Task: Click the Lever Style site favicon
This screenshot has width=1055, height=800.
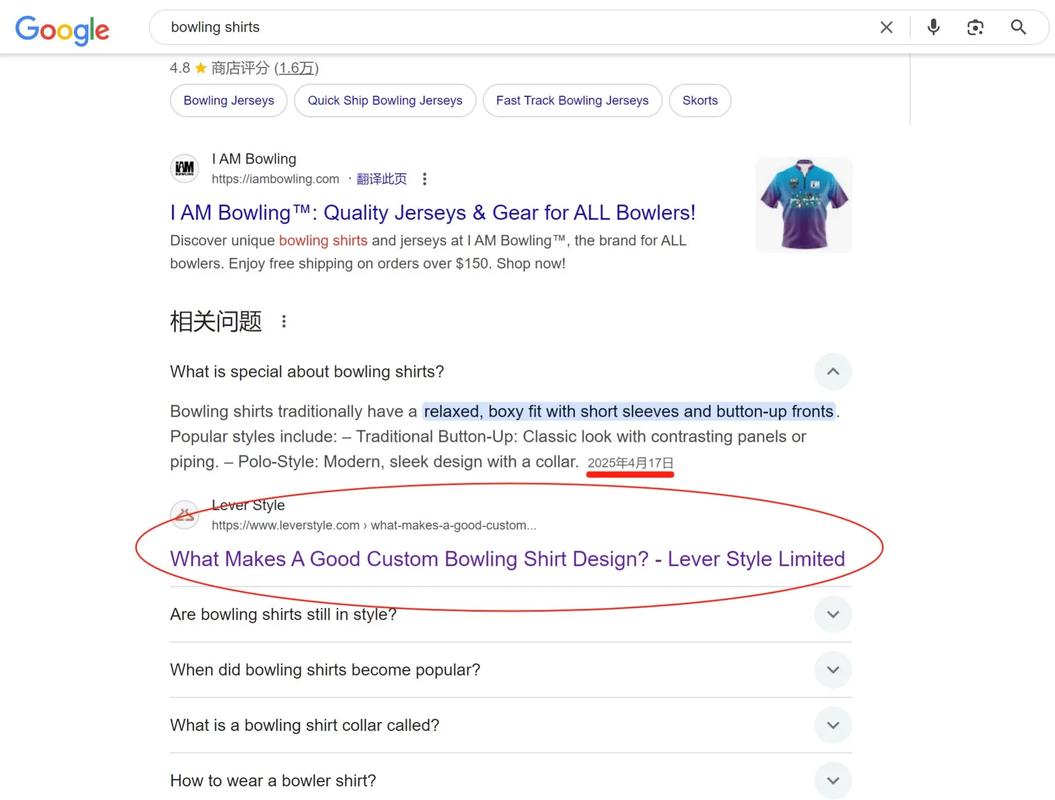Action: click(x=184, y=512)
